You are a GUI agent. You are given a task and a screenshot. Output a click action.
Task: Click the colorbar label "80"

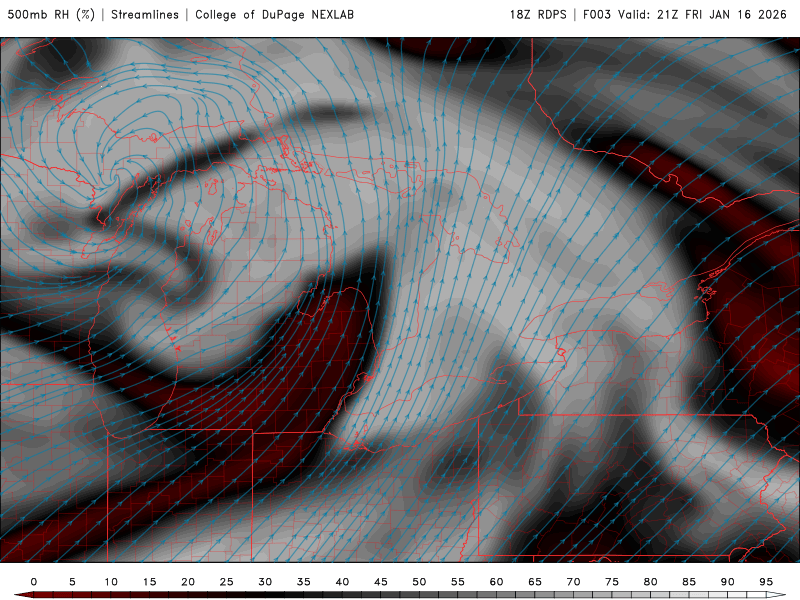coord(651,582)
